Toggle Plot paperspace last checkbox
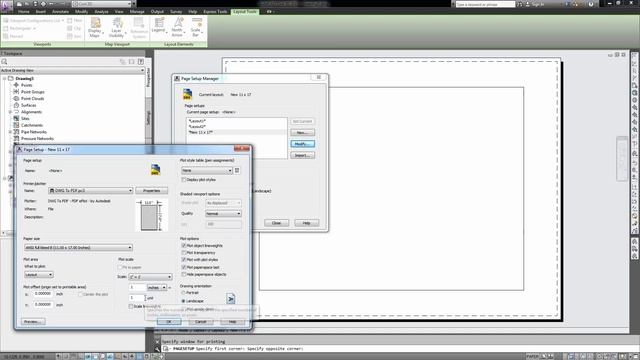 pos(184,267)
